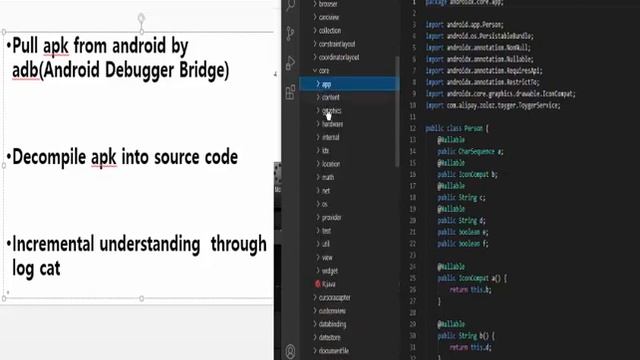640x360 pixels.
Task: Click code line 'public boolean f;'
Action: coord(462,244)
